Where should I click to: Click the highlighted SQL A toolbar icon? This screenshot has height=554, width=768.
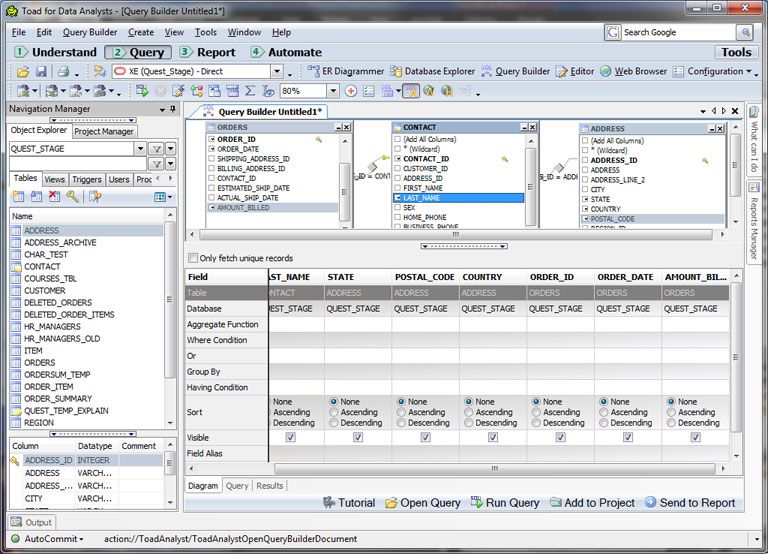point(411,91)
